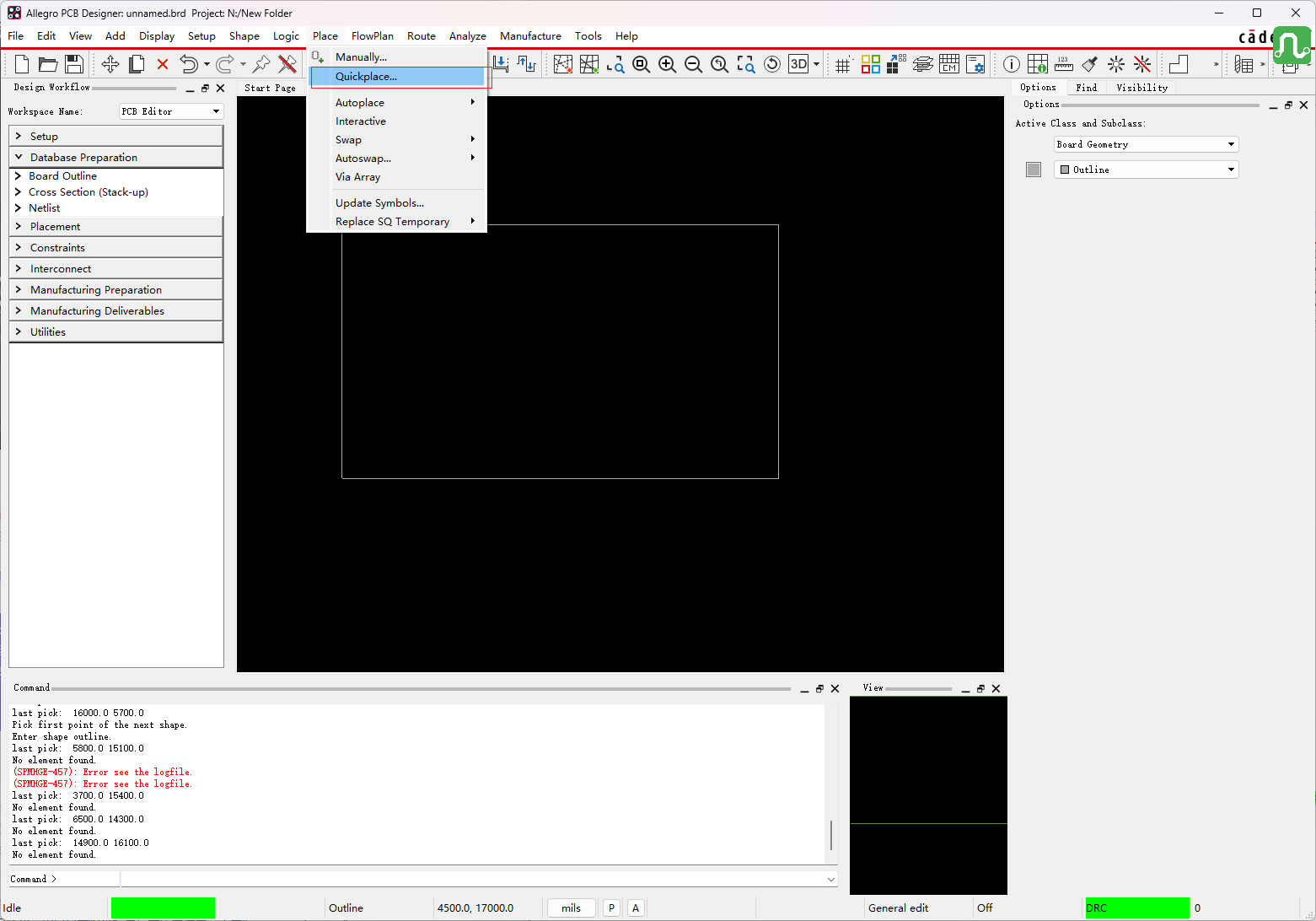Select the Copy tool

(x=137, y=64)
